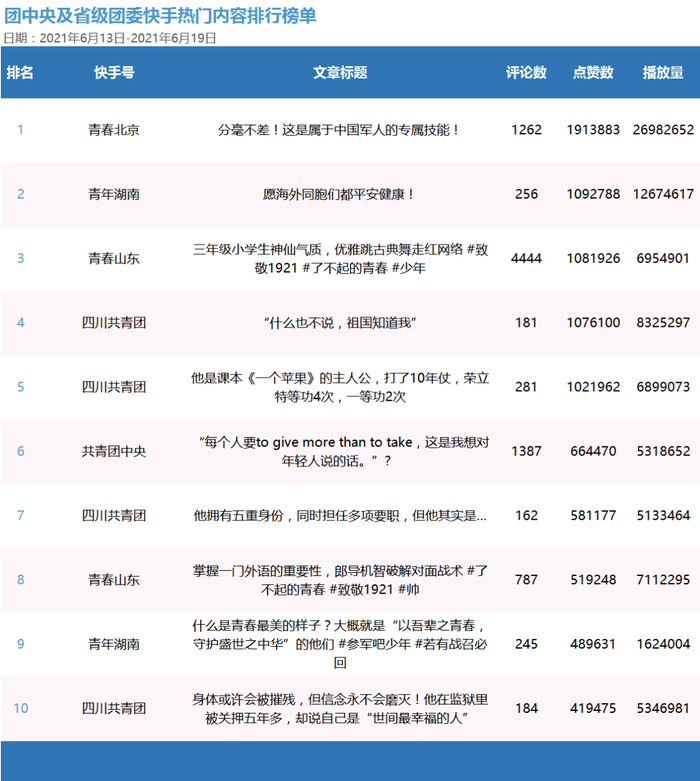
Task: Open the title about 课本《一个苹果》的主人公
Action: pos(340,387)
